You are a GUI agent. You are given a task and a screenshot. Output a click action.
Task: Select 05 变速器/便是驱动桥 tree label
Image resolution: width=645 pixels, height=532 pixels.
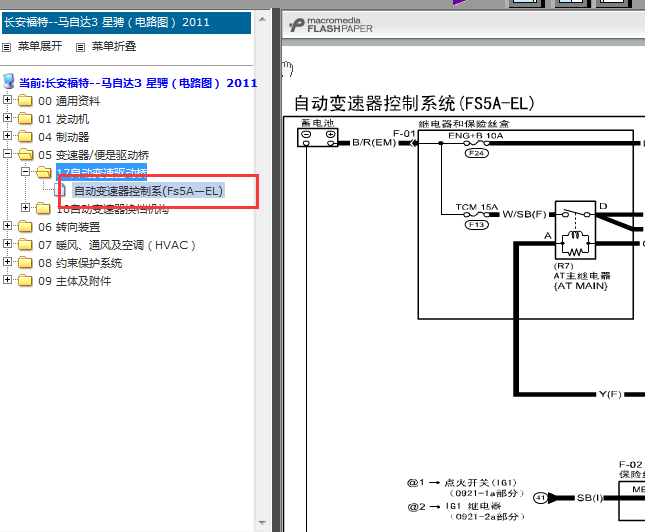[x=93, y=155]
